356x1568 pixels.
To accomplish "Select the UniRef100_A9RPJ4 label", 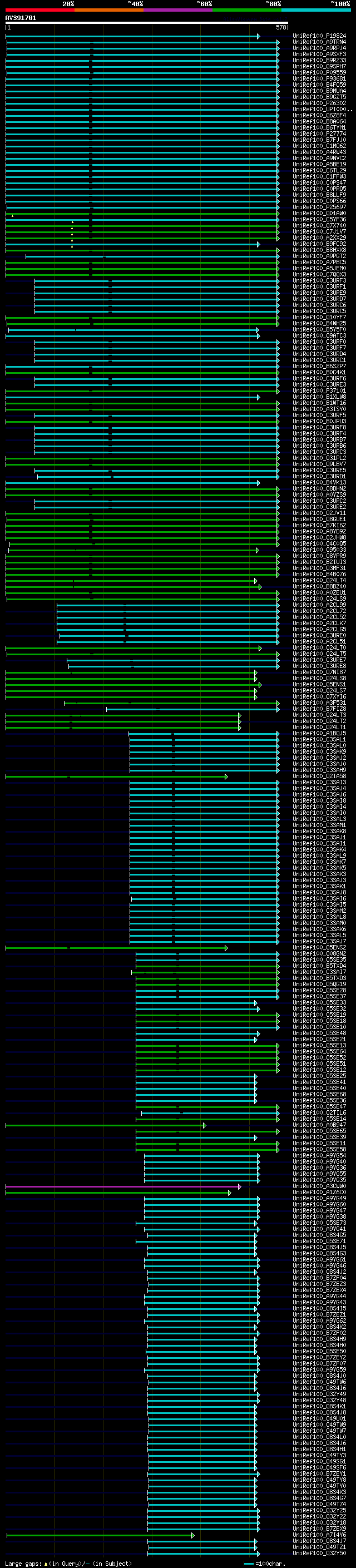I will pyautogui.click(x=319, y=49).
